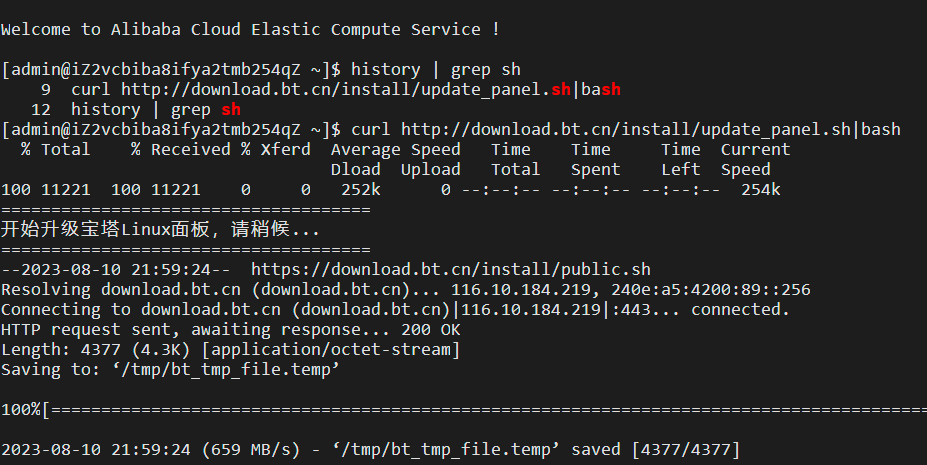Click the update_panel.sh URL in history line 9

[x=346, y=90]
